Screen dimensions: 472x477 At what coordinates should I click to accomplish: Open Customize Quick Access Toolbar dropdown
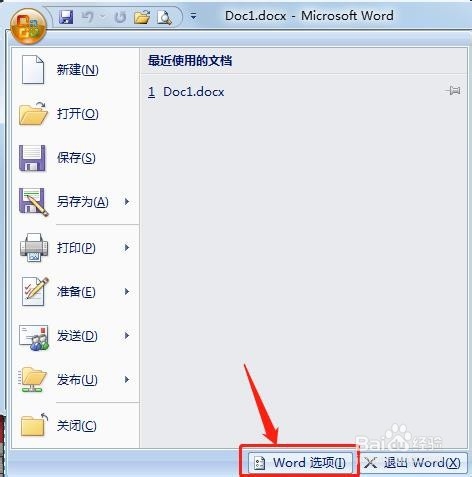point(193,16)
